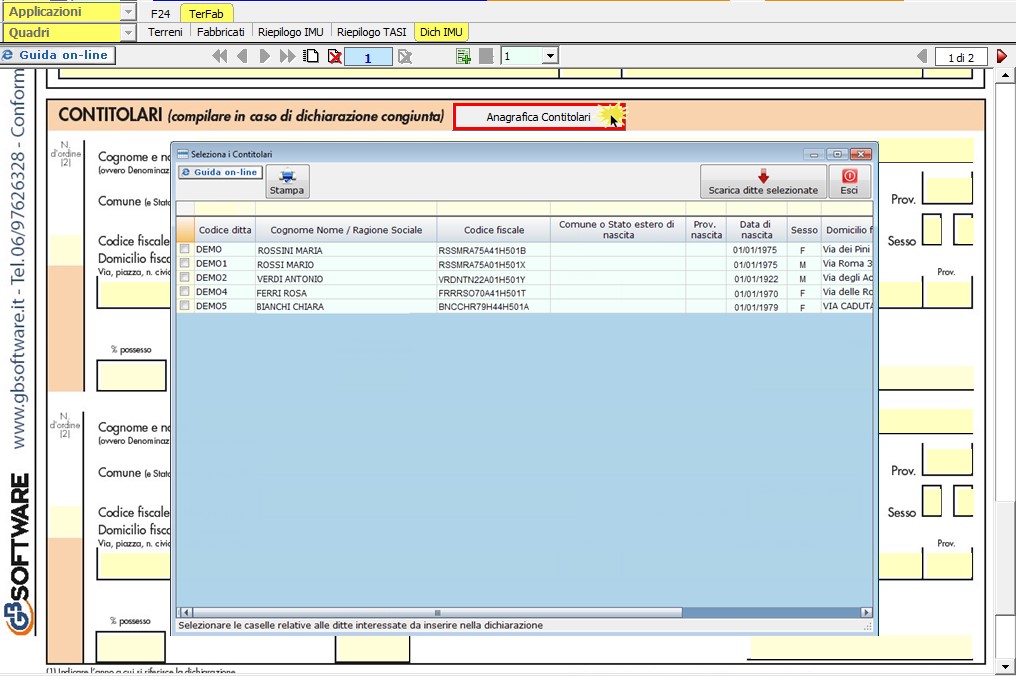Click Data di nascita column header
Image resolution: width=1016 pixels, height=676 pixels.
[757, 229]
